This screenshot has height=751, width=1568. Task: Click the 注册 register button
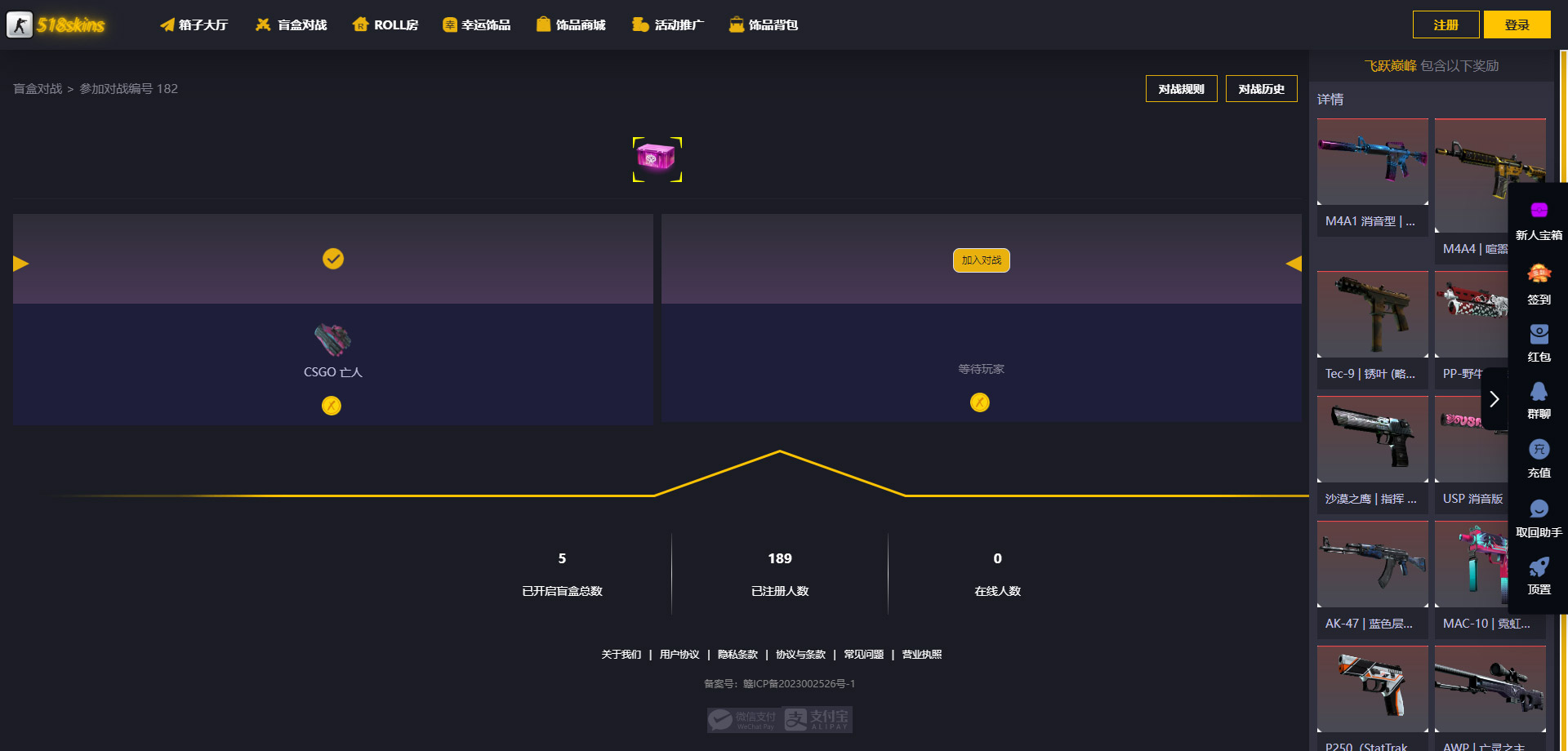tap(1445, 24)
